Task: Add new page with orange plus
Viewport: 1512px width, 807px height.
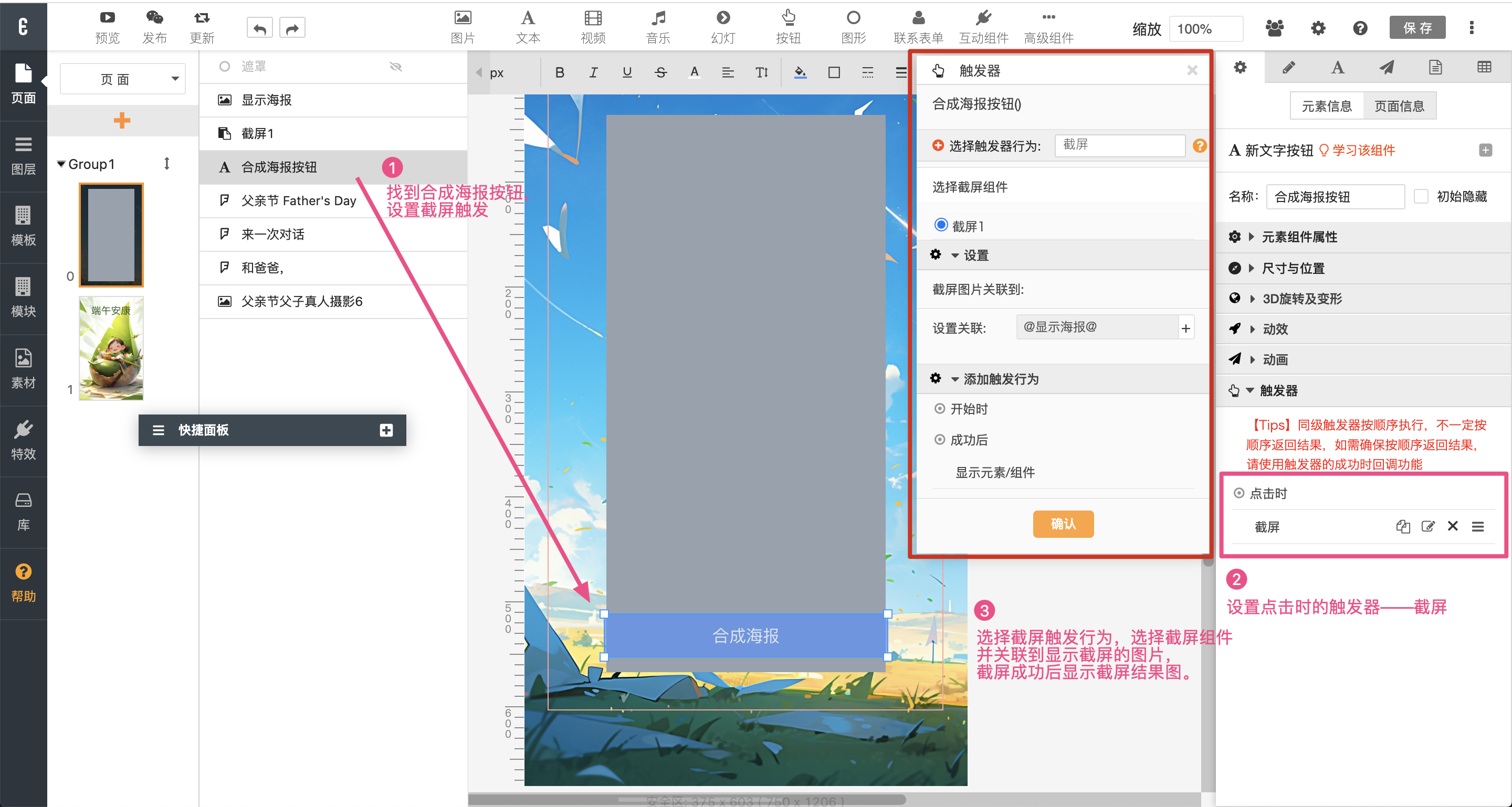Action: (x=121, y=120)
